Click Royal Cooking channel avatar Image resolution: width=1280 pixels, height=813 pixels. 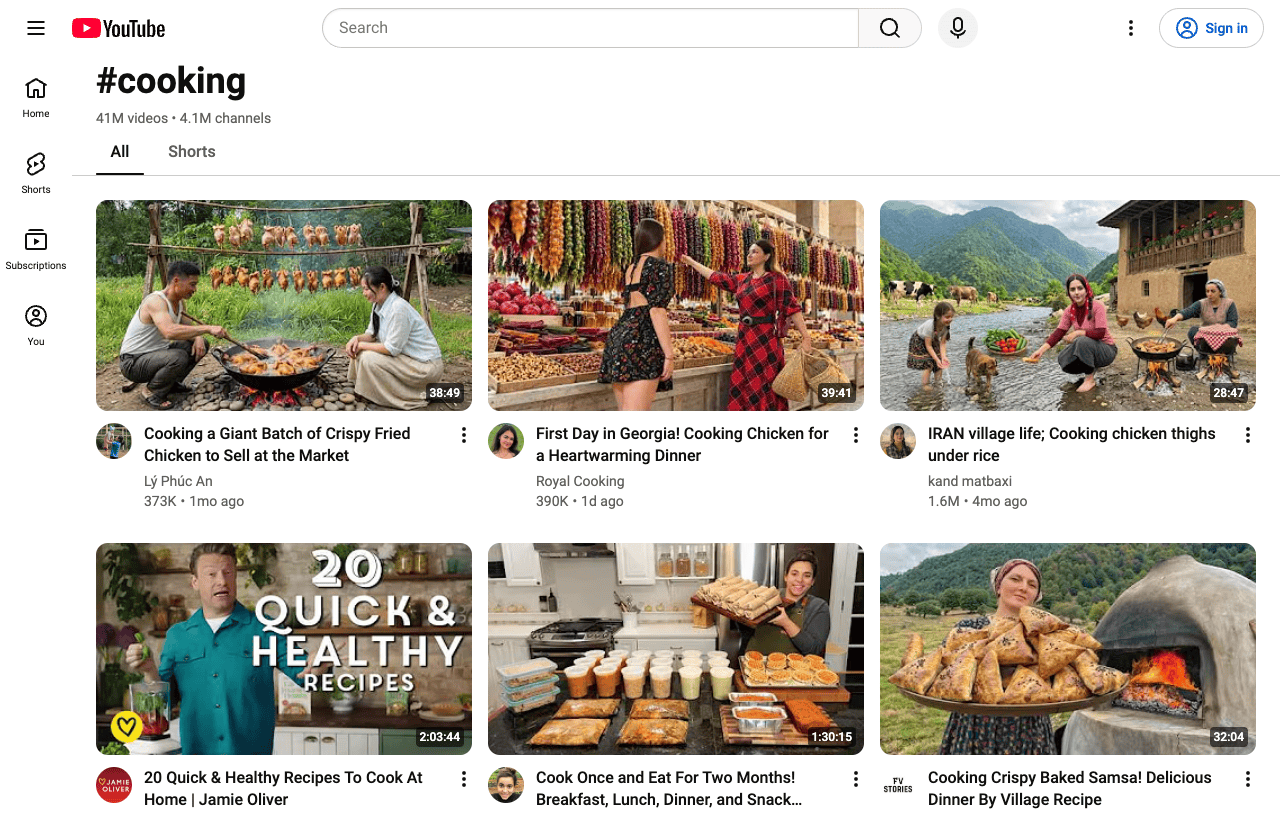pos(506,441)
